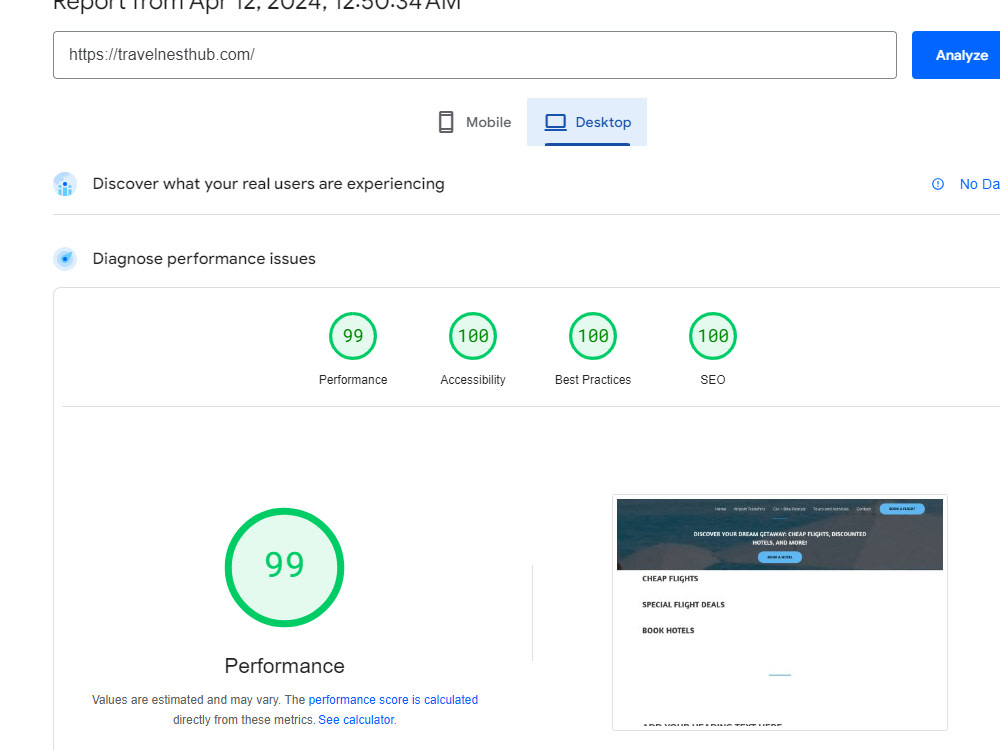Open the No Data link
Screen dimensions: 1000x750
980,184
